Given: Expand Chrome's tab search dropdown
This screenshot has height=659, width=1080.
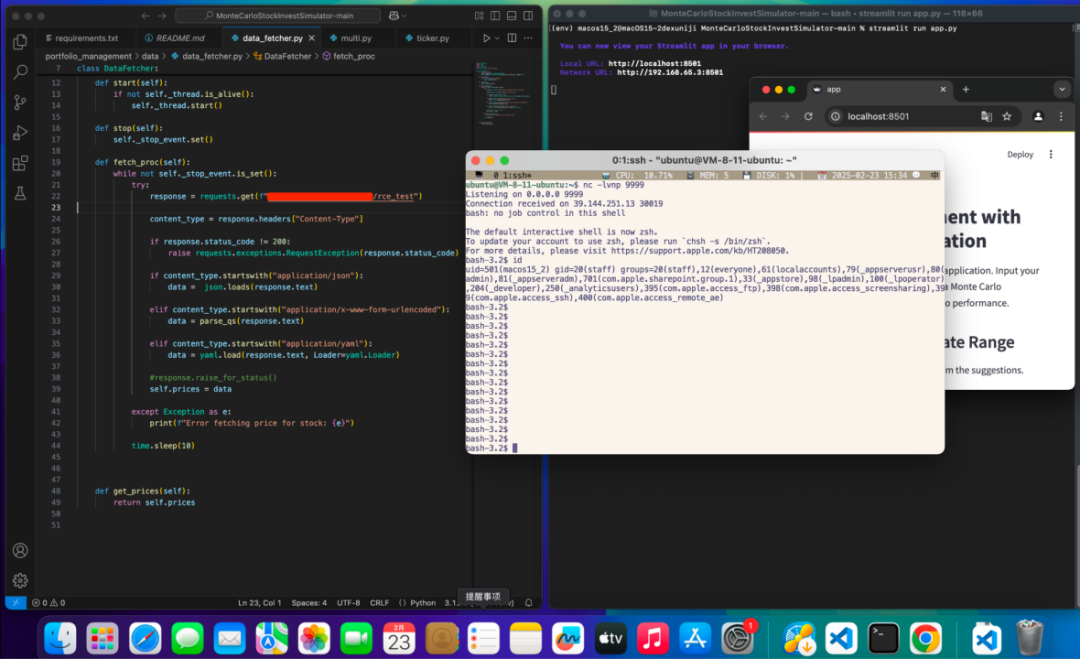Looking at the screenshot, I should [x=1061, y=90].
